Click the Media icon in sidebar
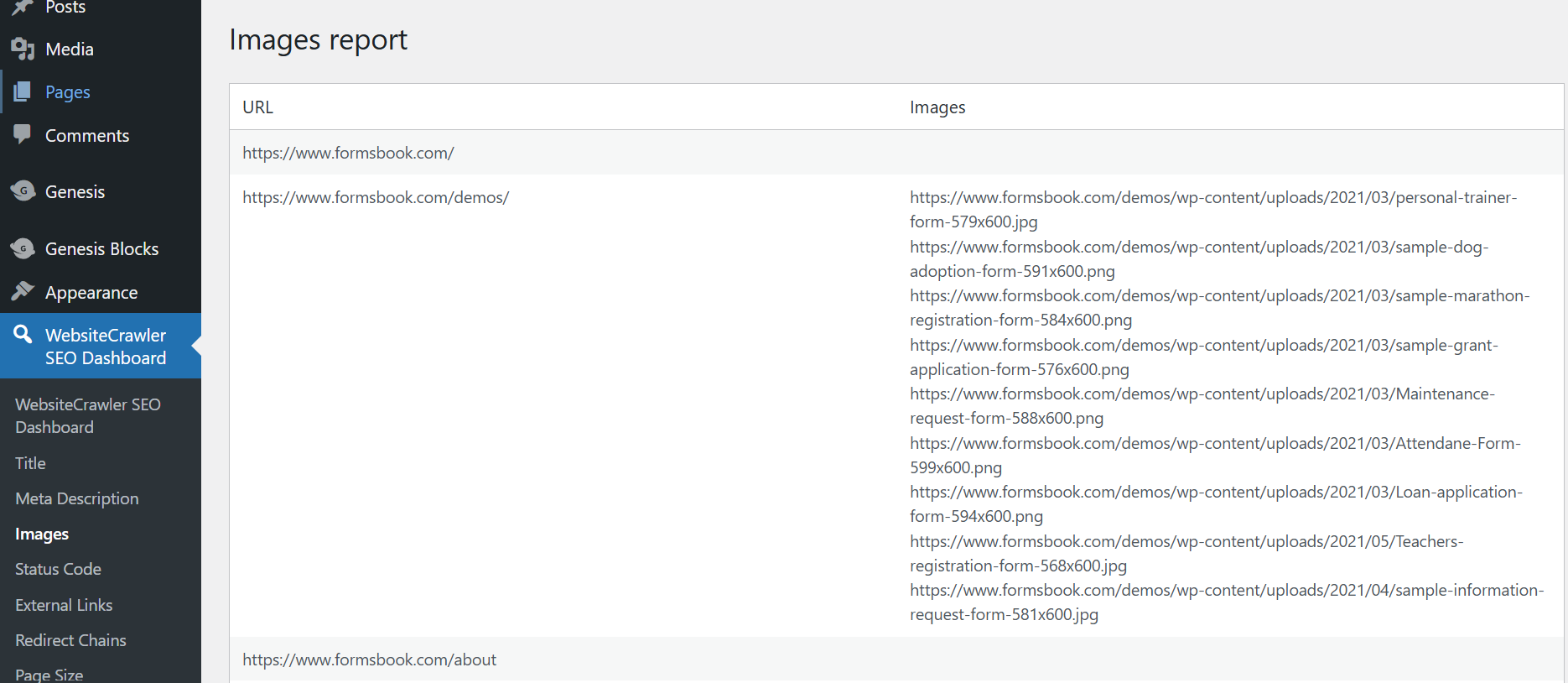The width and height of the screenshot is (1568, 683). 23,50
